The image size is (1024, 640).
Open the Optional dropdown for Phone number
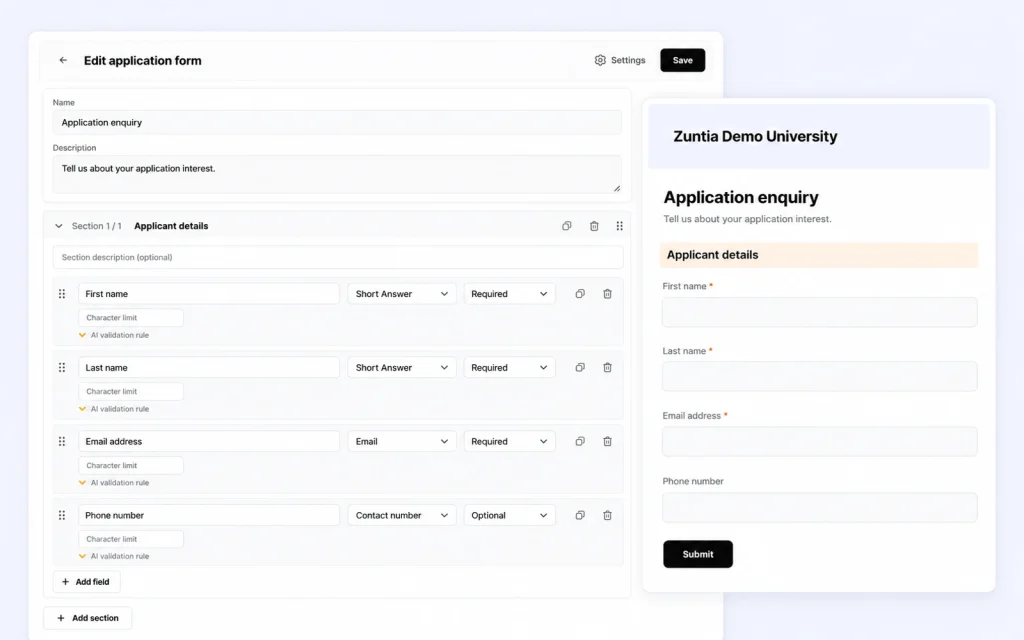509,515
